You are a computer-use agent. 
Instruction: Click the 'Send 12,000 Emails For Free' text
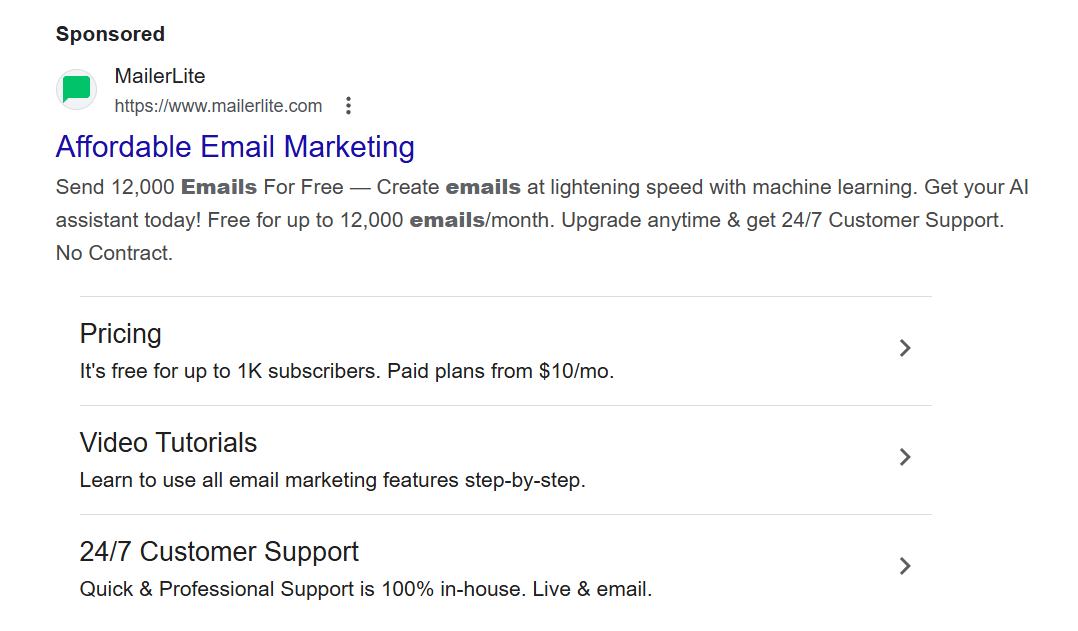point(199,187)
